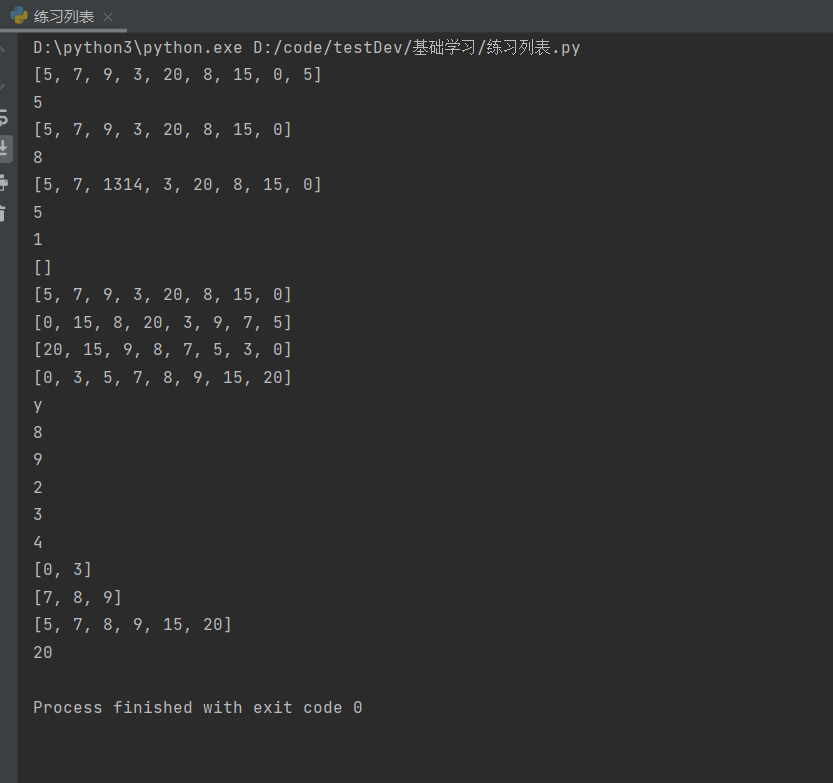Click the Python icon on the run tab
This screenshot has height=783, width=833.
pos(18,16)
